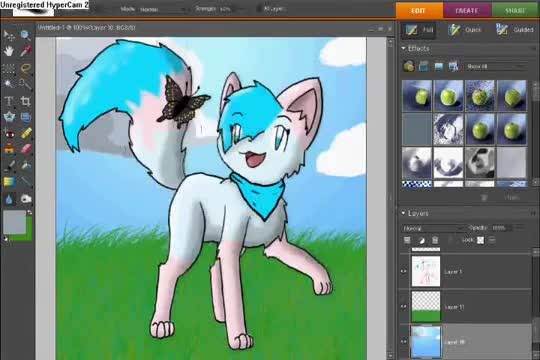Toggle visibility eye of Layer 11

click(404, 307)
